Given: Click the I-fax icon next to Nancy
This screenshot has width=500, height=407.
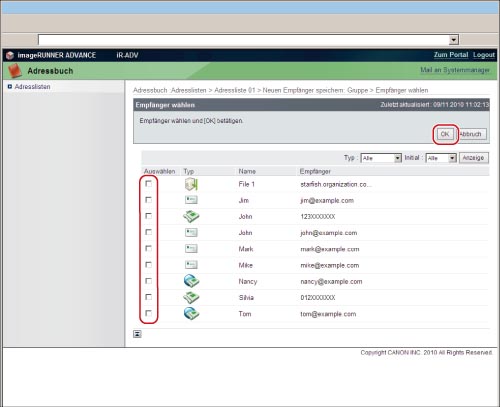Looking at the screenshot, I should click(x=191, y=281).
